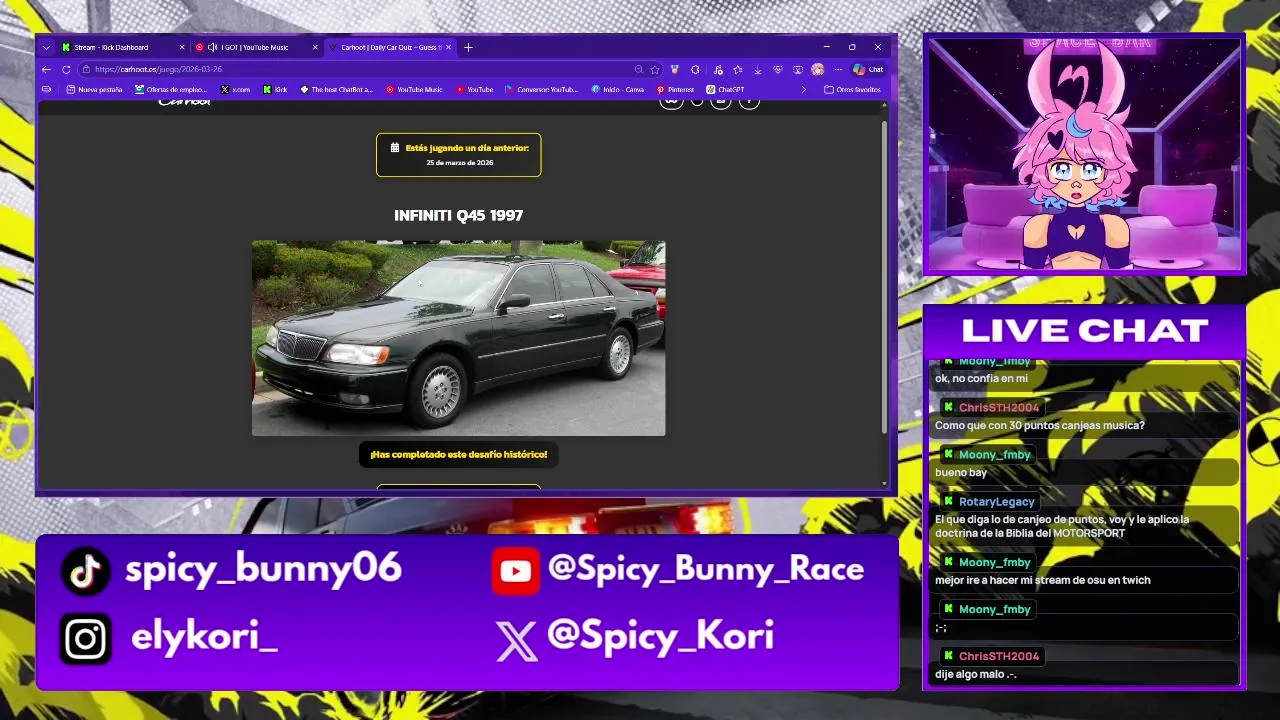This screenshot has height=720, width=1280.
Task: Open browser essentials heart-pulse icon
Action: [x=778, y=69]
